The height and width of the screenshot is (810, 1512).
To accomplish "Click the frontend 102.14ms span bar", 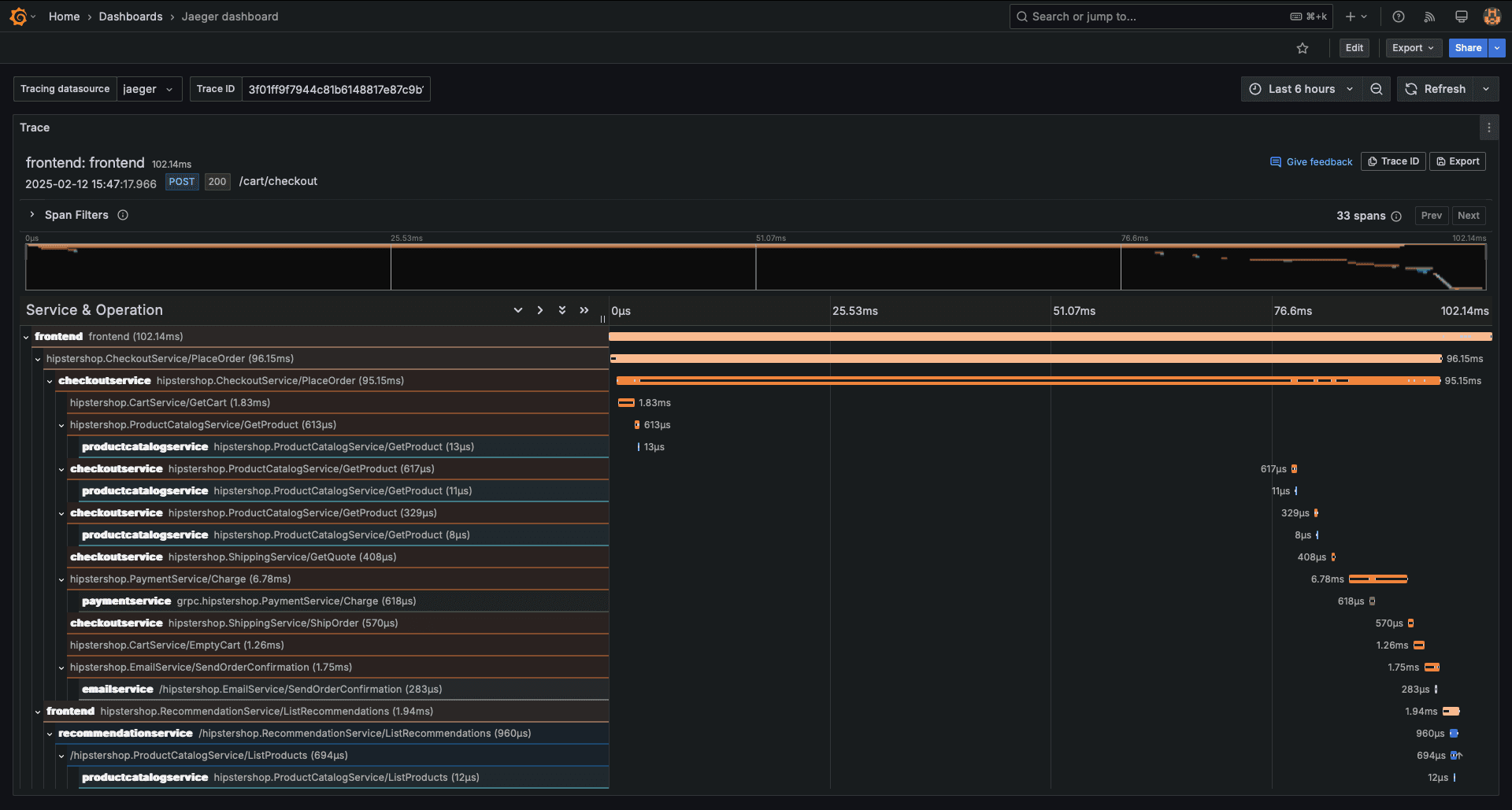I will pos(1050,337).
